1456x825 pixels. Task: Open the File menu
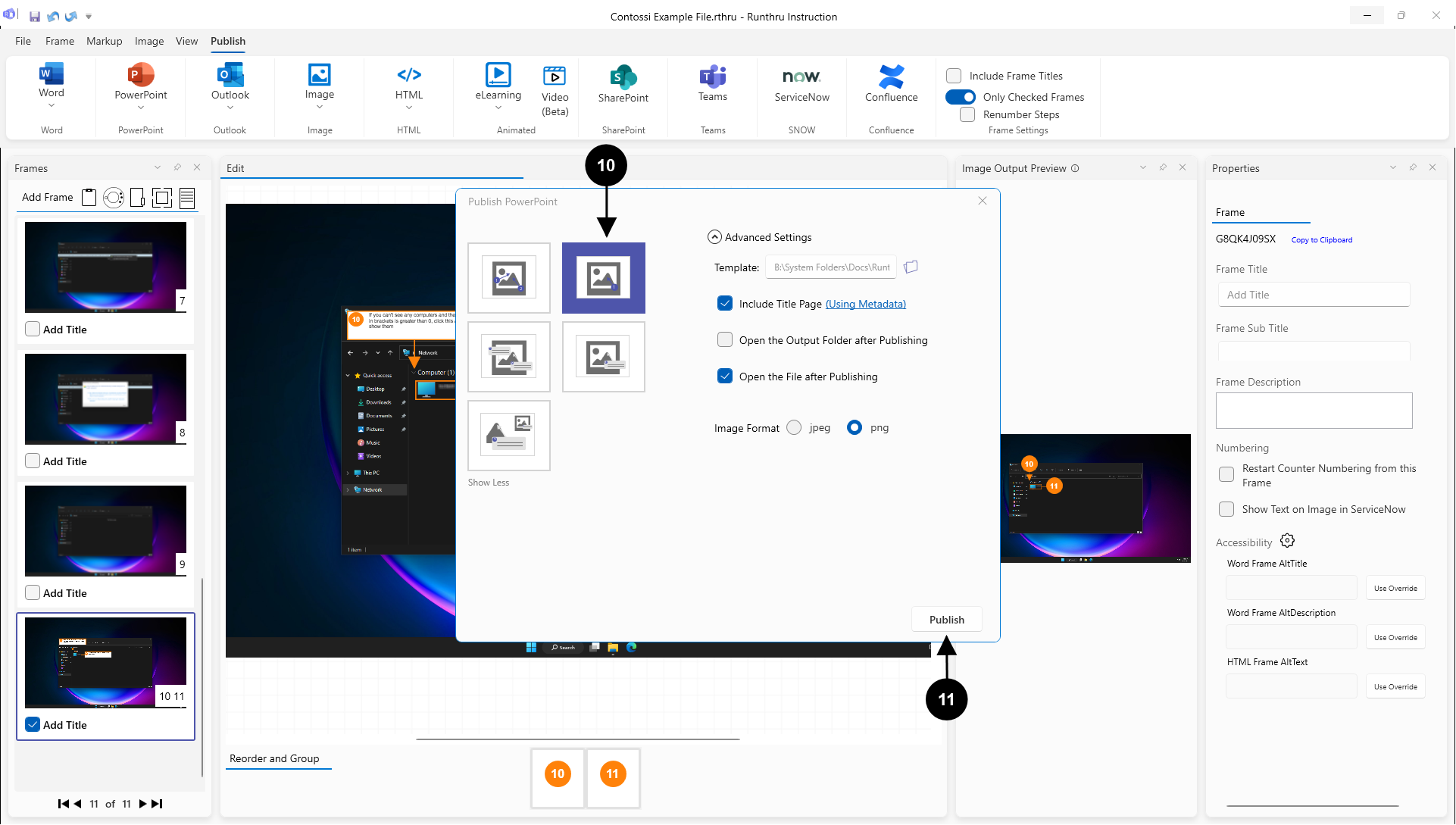[23, 41]
